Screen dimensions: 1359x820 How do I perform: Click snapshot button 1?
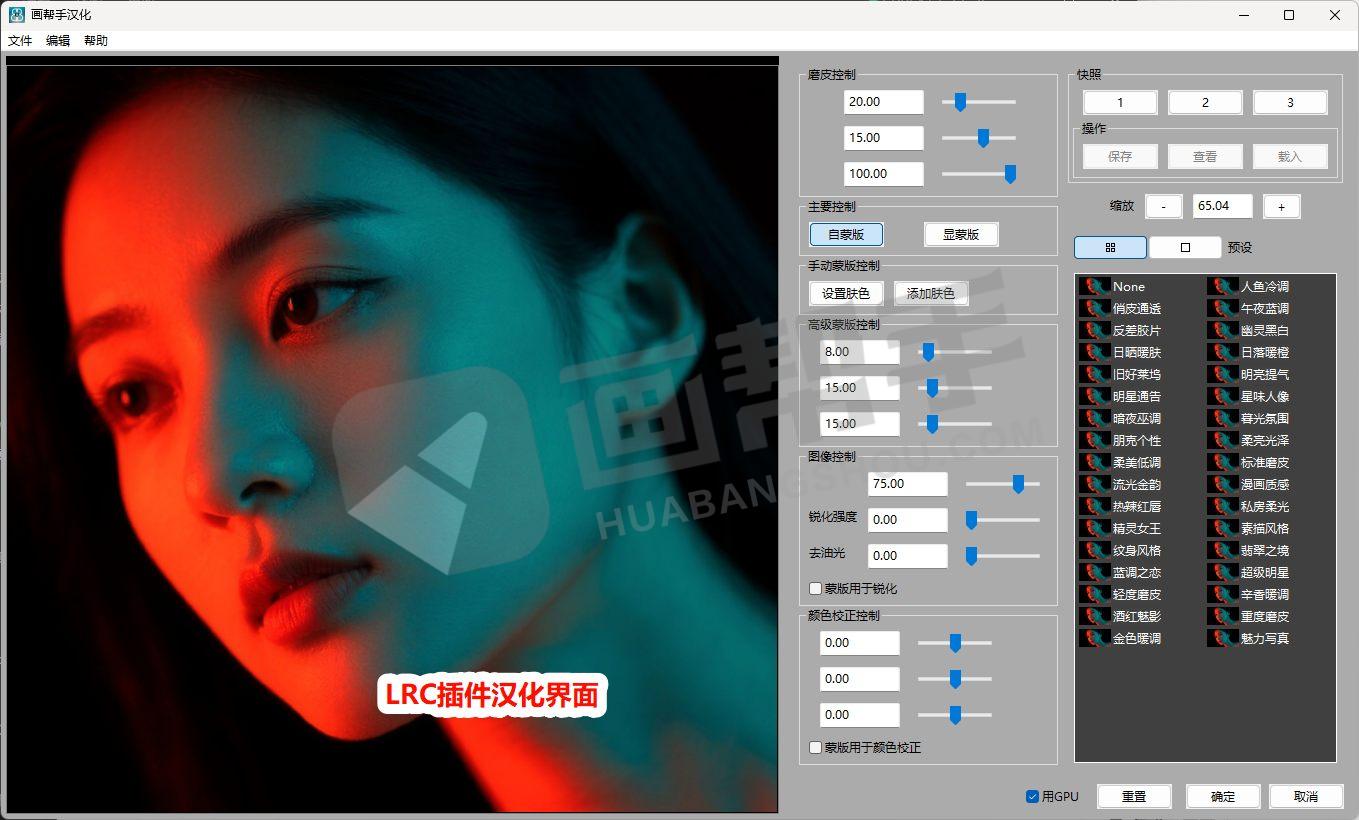1120,102
